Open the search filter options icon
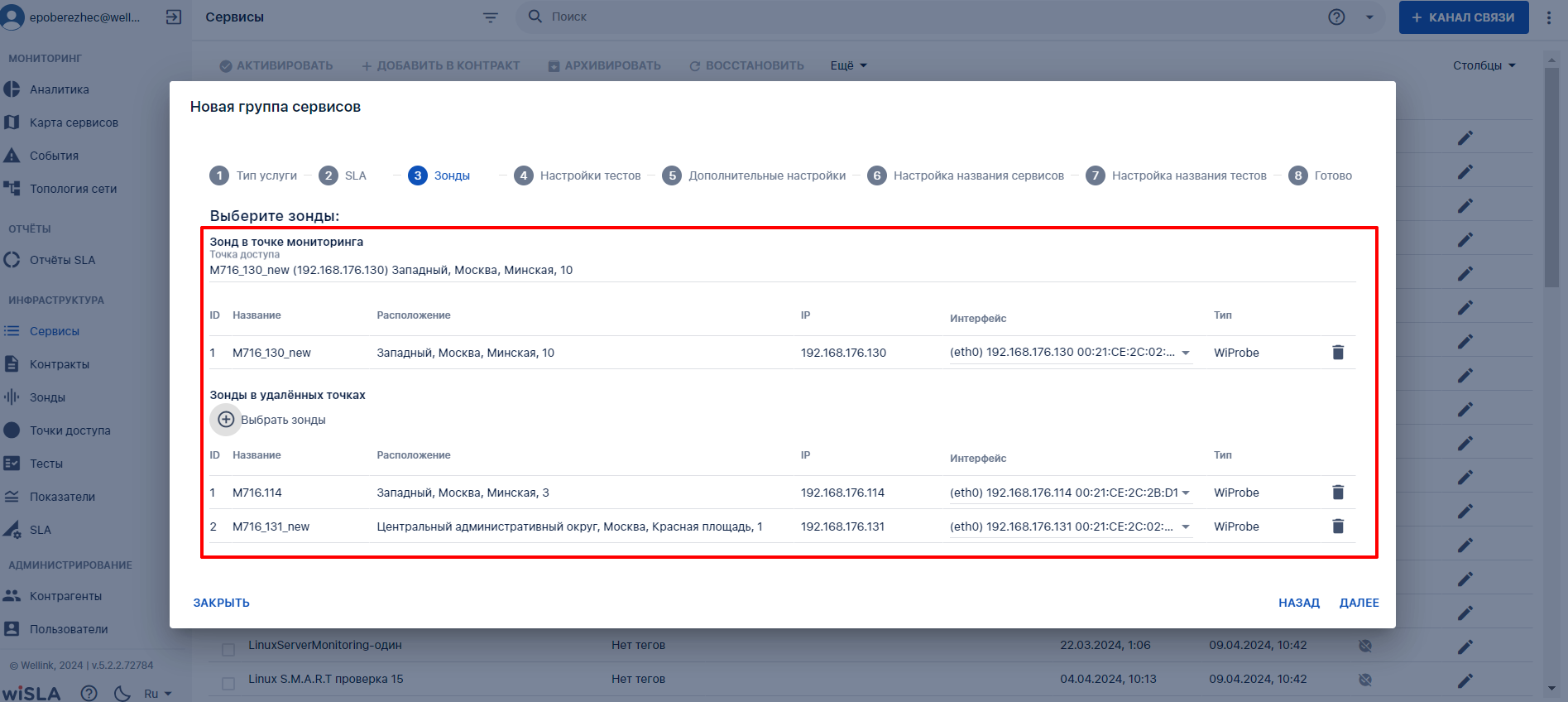 point(491,17)
